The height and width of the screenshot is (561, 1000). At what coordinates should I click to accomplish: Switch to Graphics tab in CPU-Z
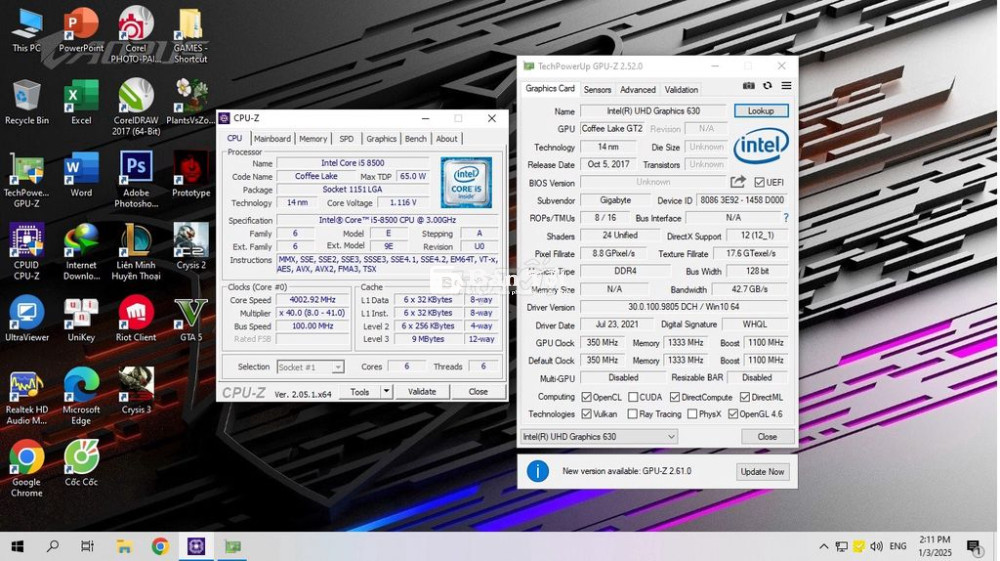click(381, 138)
